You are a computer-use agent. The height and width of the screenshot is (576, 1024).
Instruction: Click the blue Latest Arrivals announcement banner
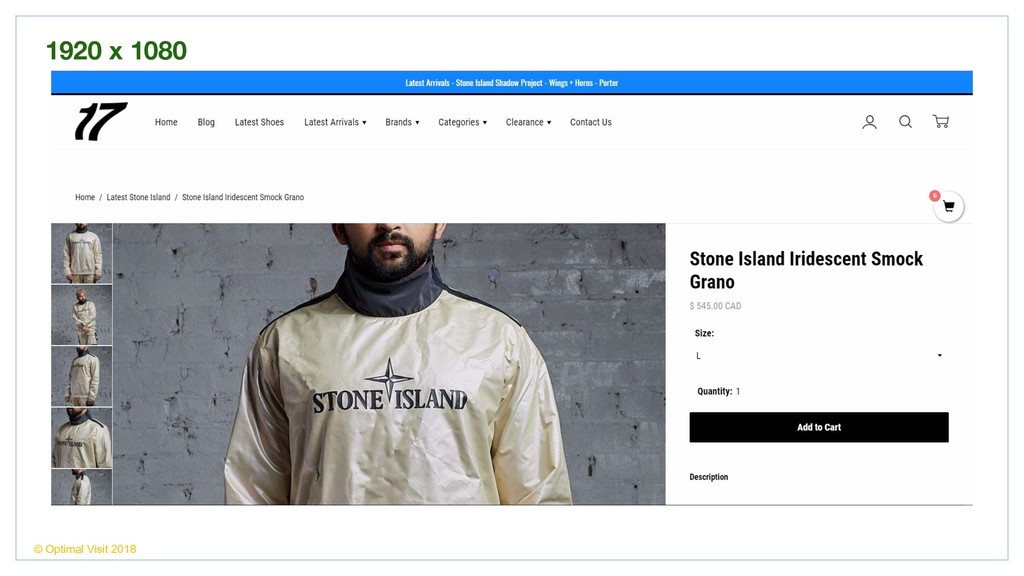click(511, 82)
